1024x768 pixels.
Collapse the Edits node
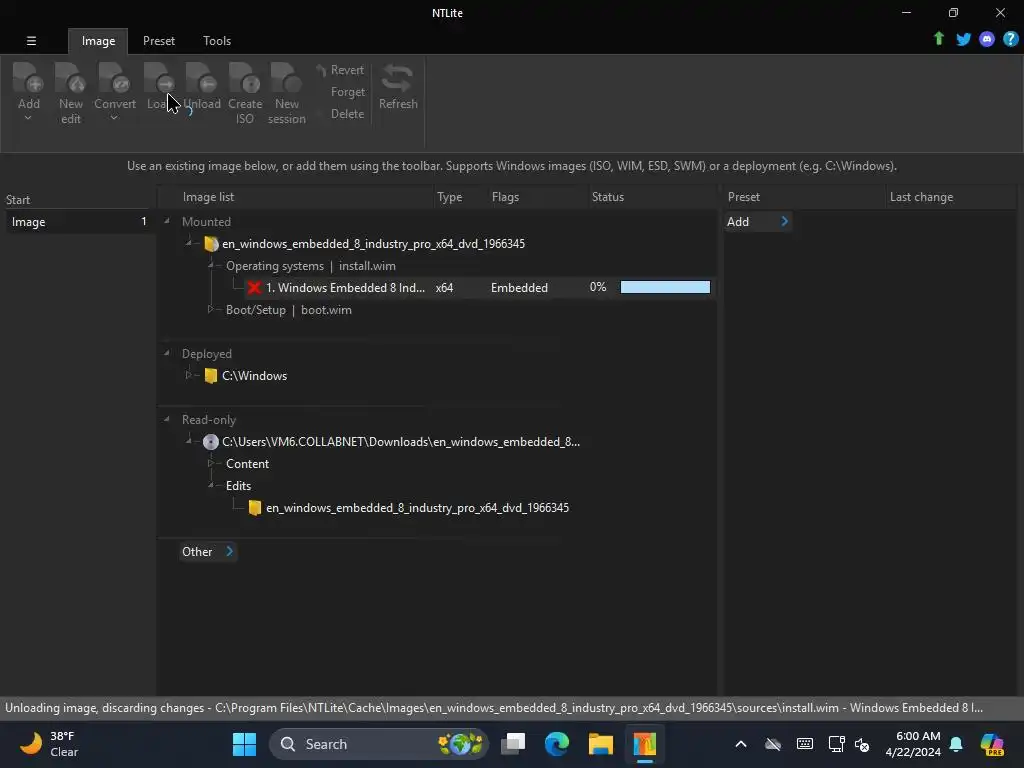coord(211,485)
